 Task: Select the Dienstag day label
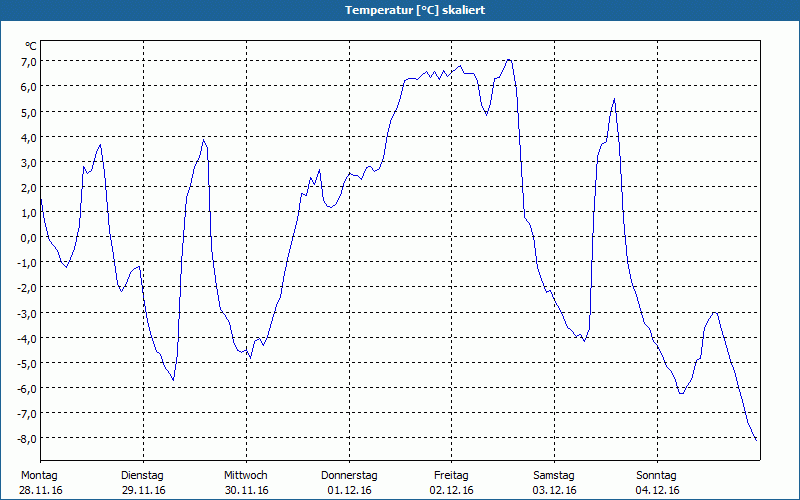tap(142, 476)
